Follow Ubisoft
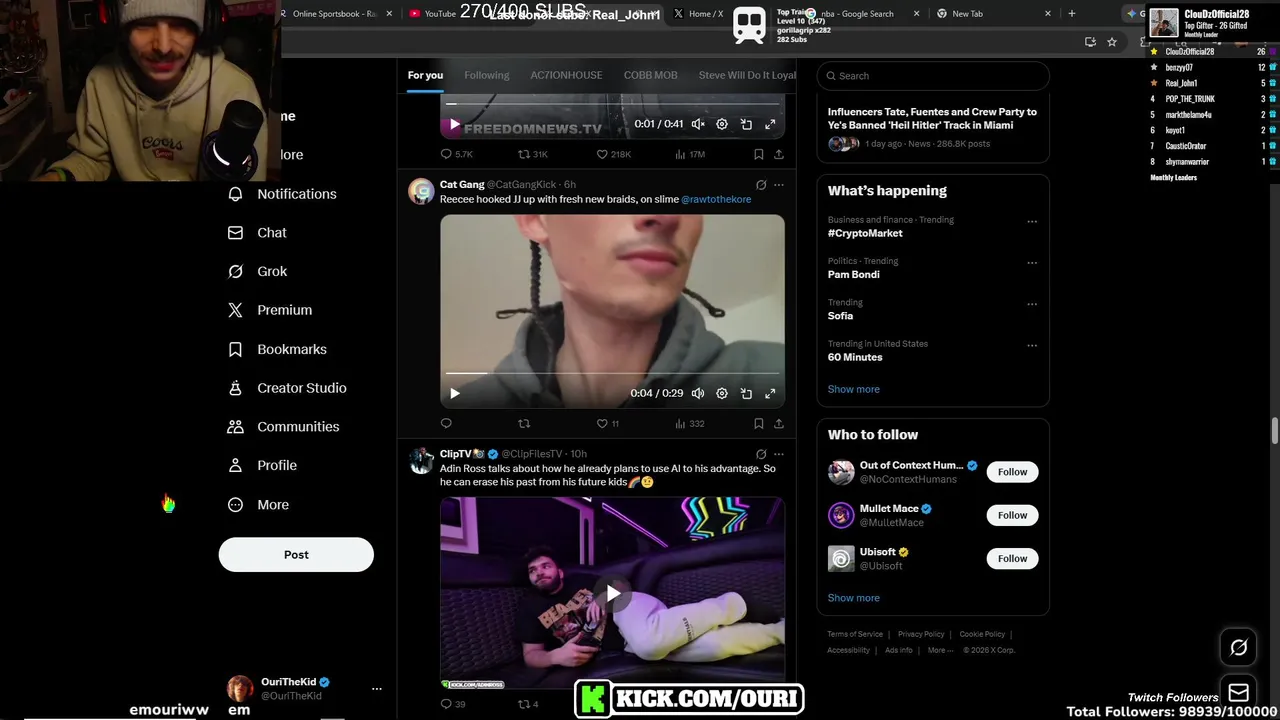 tap(1012, 558)
